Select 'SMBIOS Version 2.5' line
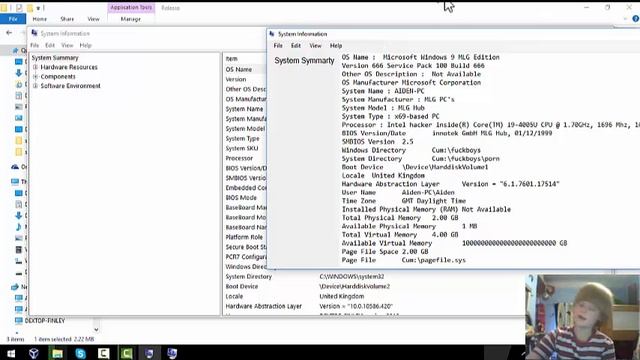This screenshot has height=360, width=640. (x=378, y=142)
